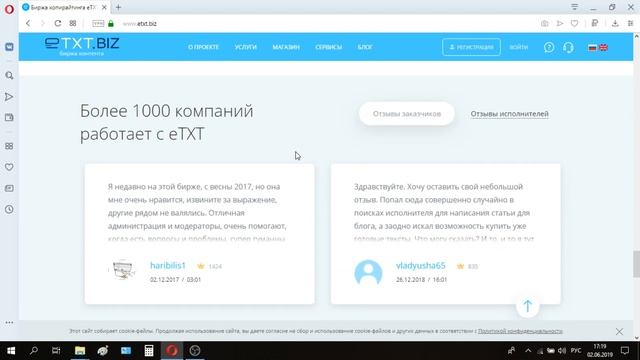Screen dimensions: 640x360
Task: Open the Snapshots panel in sidebar
Action: tap(9, 118)
